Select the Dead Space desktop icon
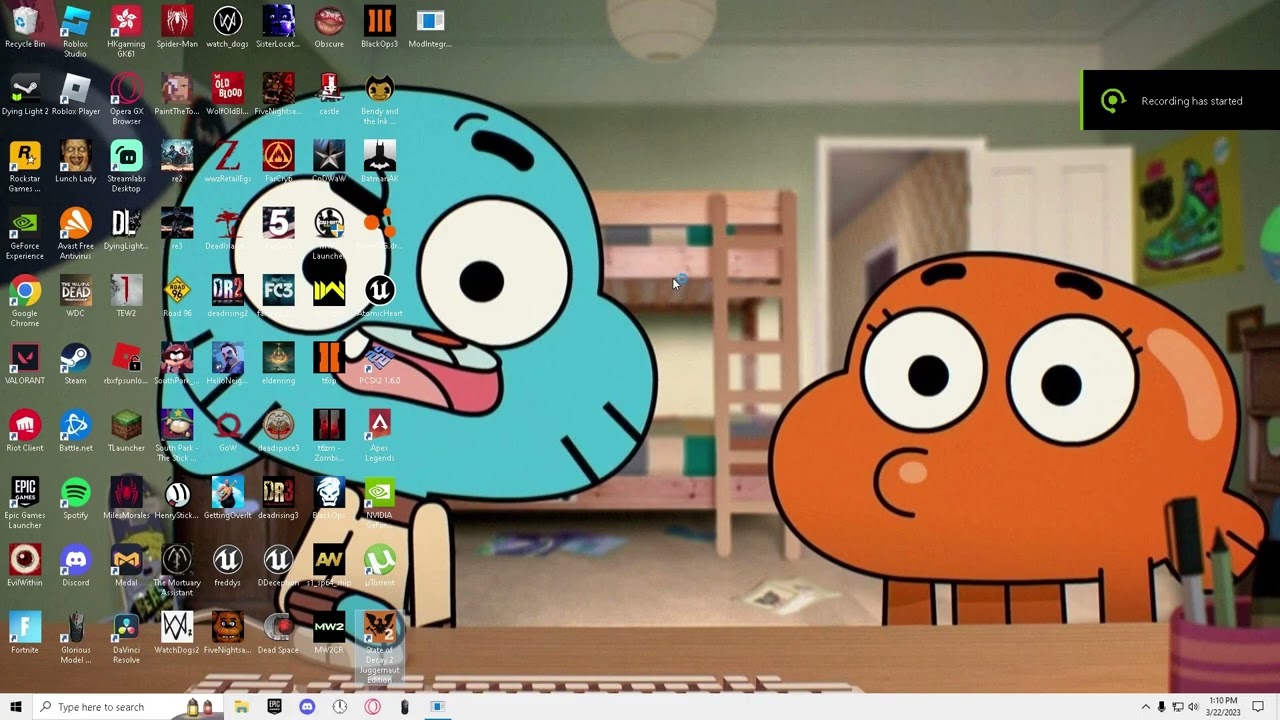Image resolution: width=1280 pixels, height=720 pixels. 278,632
